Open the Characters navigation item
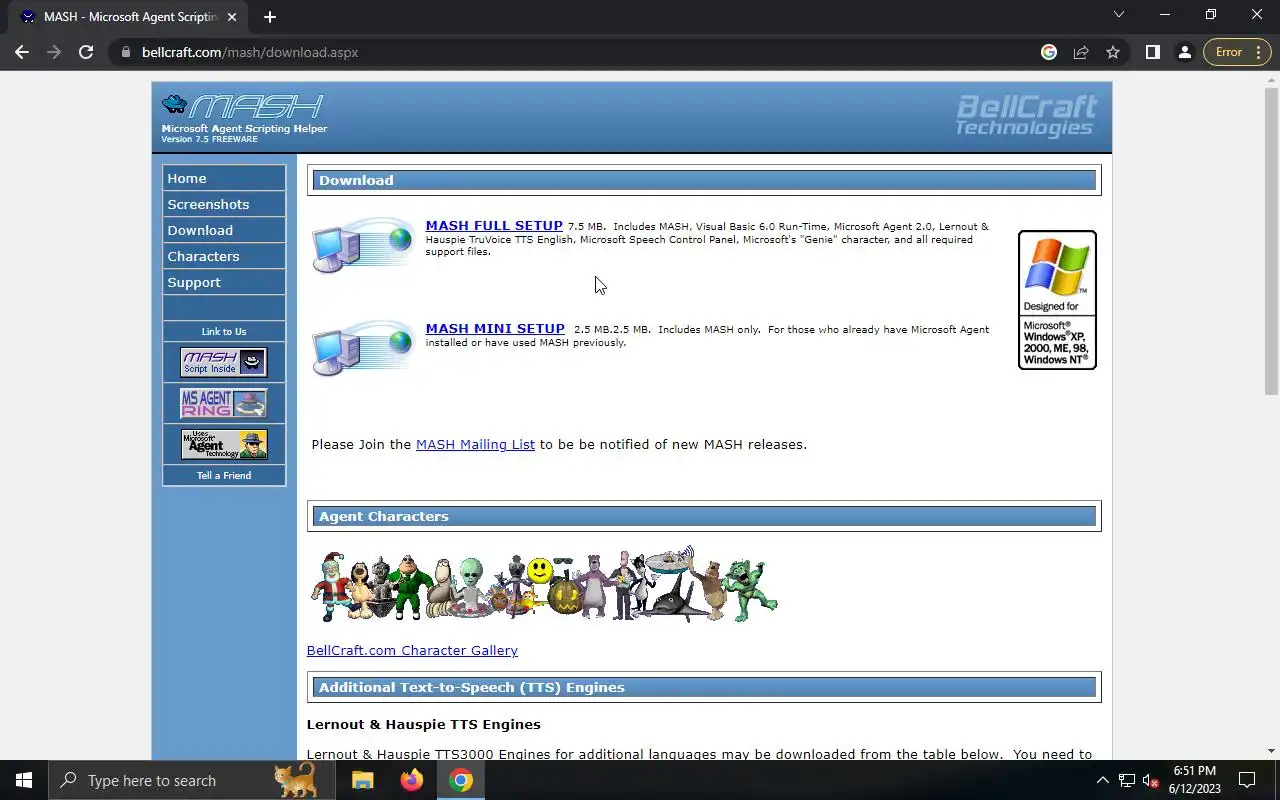This screenshot has height=800, width=1280. 224,256
